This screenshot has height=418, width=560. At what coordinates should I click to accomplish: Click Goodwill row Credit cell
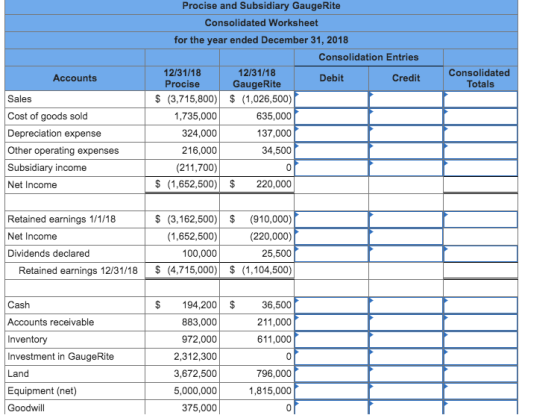coord(406,407)
